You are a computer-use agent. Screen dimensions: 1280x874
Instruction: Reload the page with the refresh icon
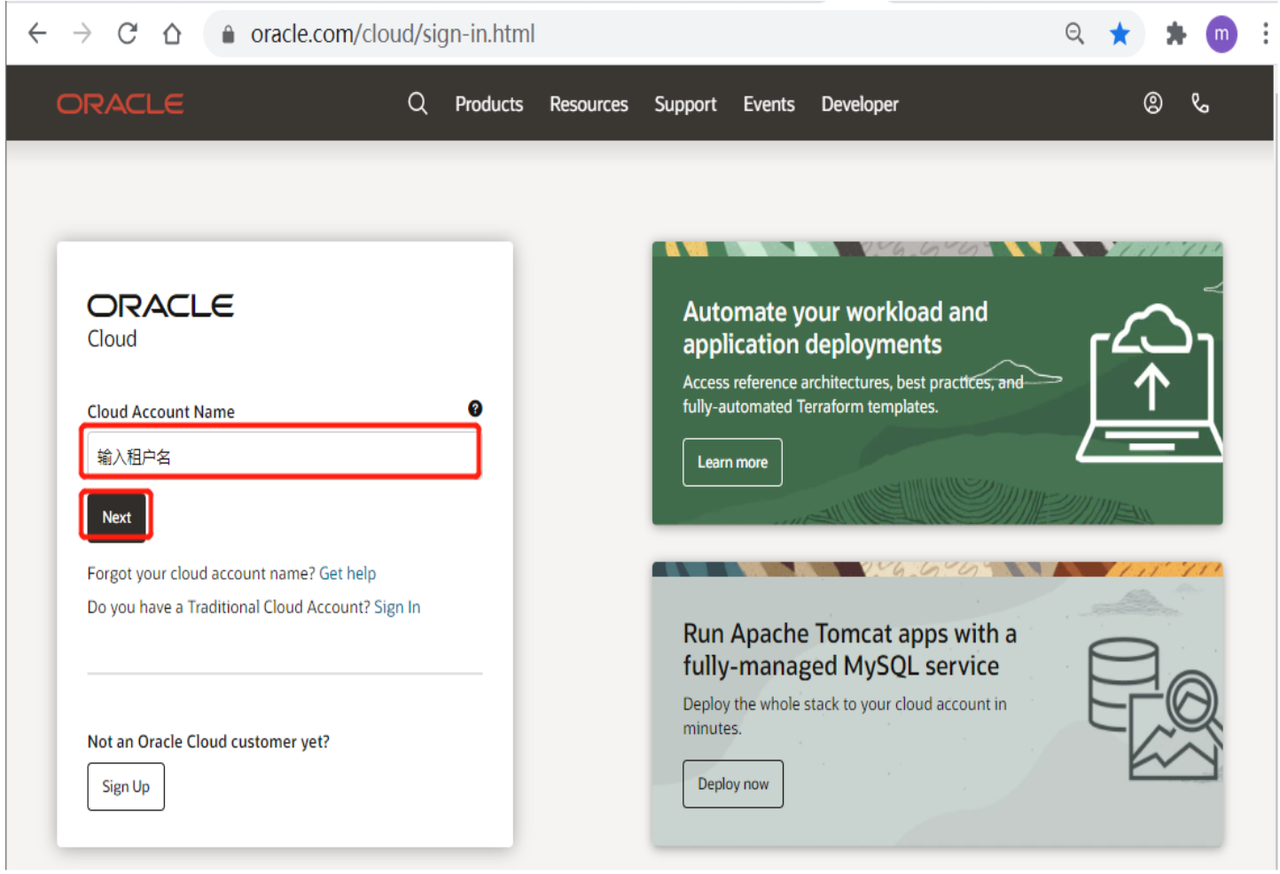tap(127, 34)
